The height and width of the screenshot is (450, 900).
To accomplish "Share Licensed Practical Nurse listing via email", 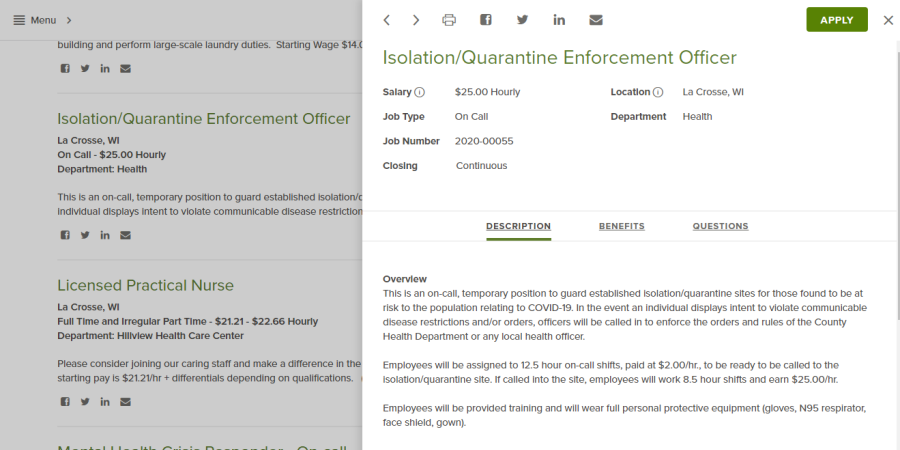I will [x=125, y=402].
